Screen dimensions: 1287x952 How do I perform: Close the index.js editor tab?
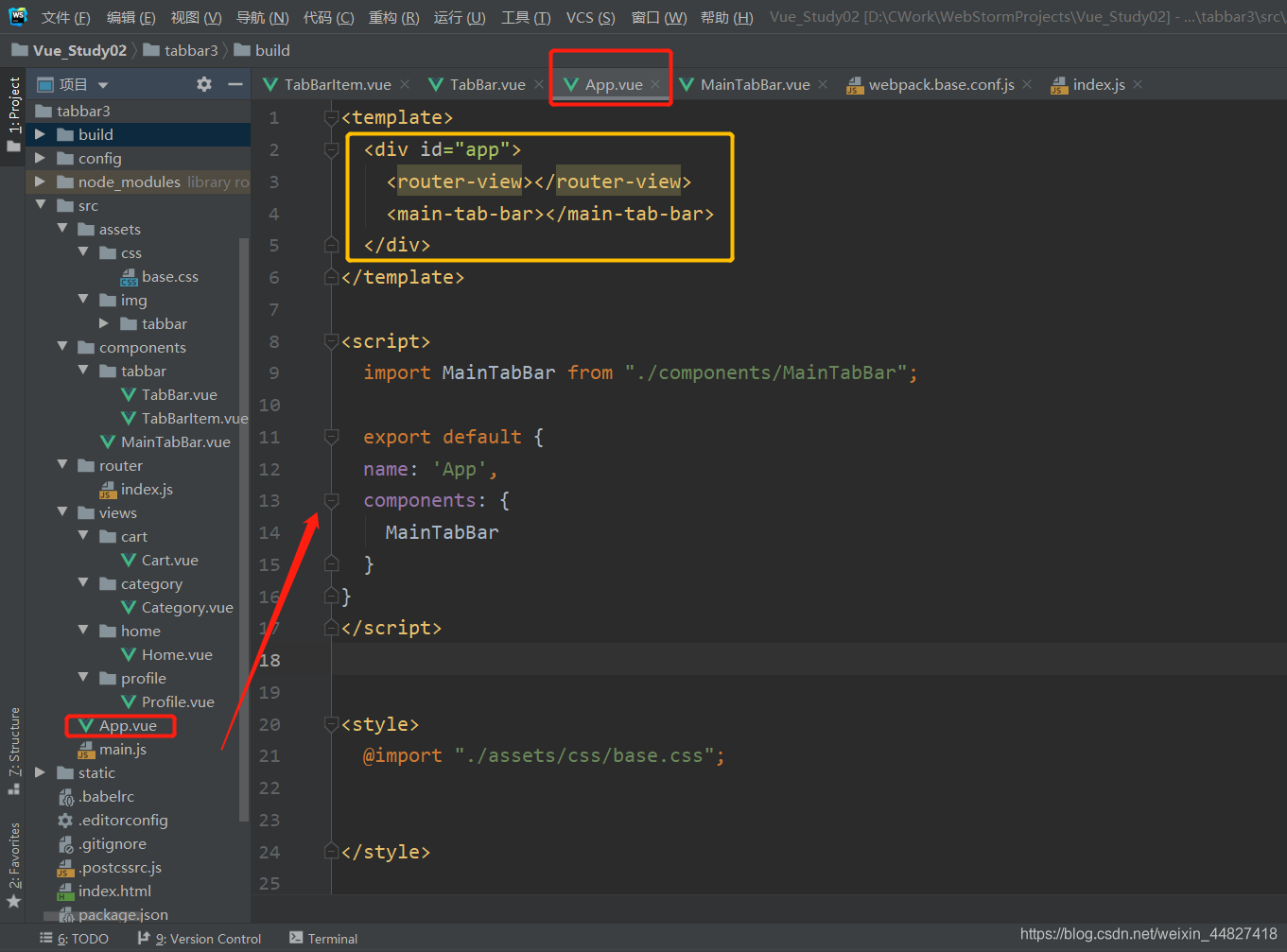1138,84
